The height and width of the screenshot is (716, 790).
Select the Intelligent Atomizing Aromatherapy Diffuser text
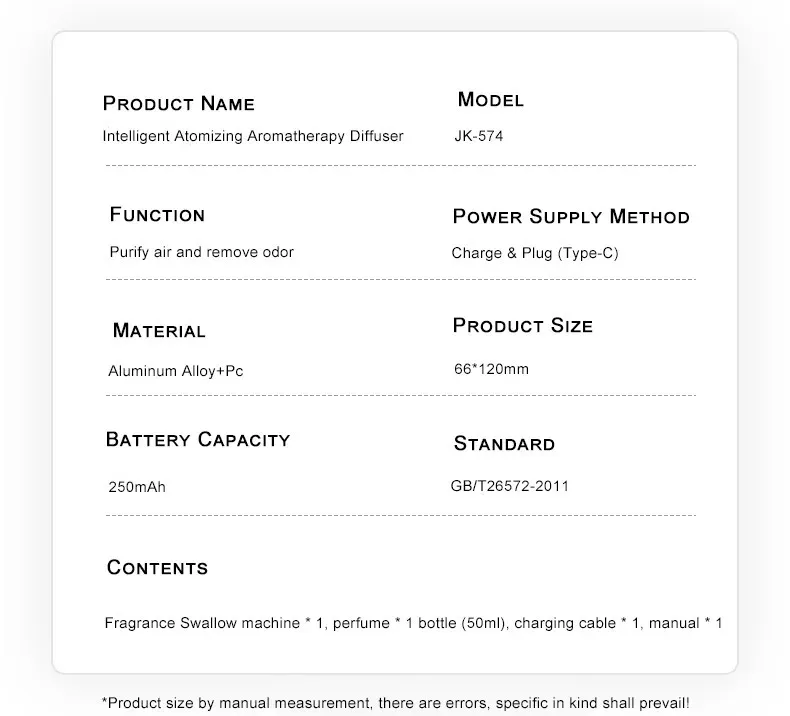(253, 136)
